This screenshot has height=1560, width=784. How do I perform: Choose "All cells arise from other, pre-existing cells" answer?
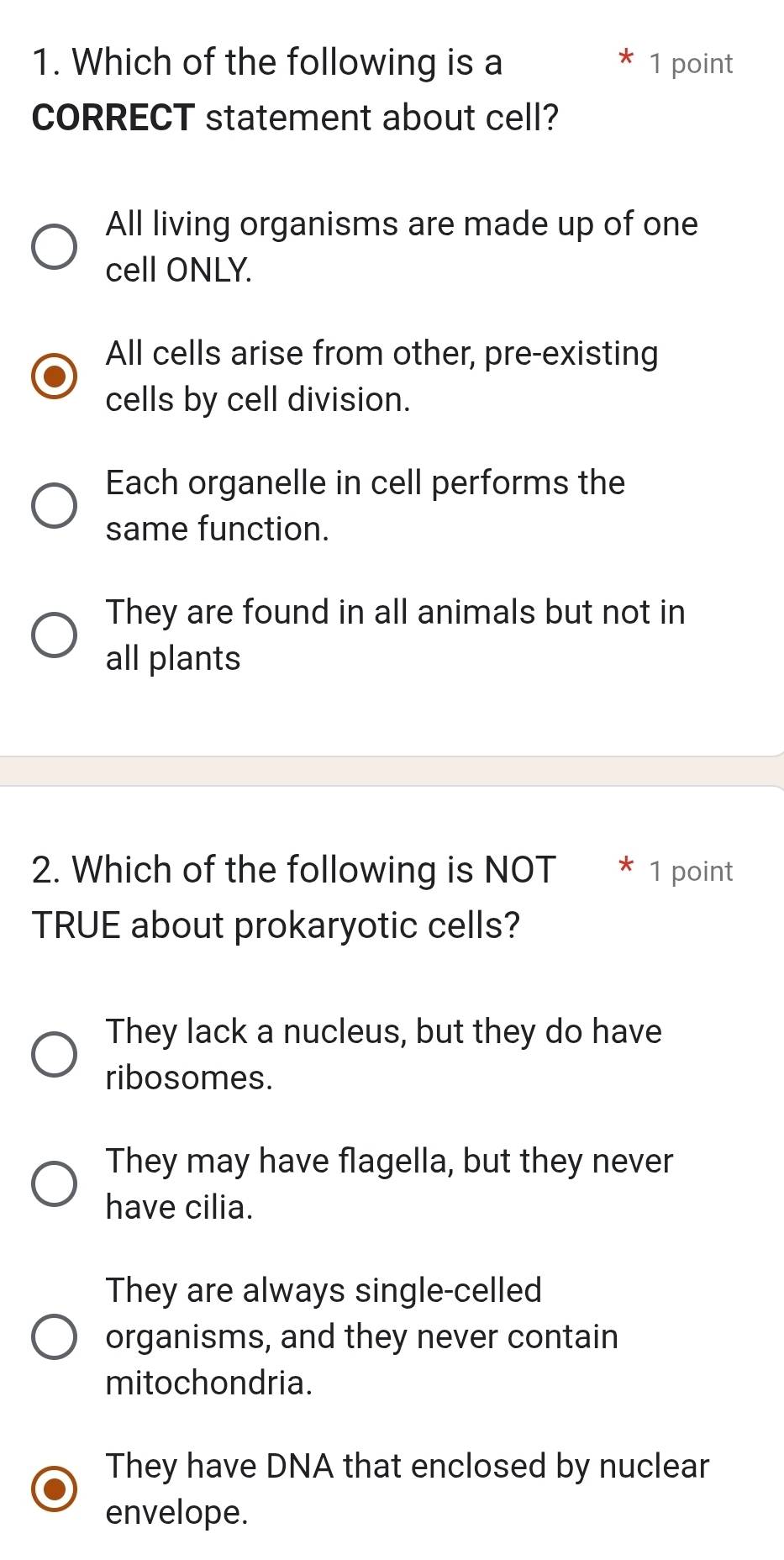click(55, 376)
